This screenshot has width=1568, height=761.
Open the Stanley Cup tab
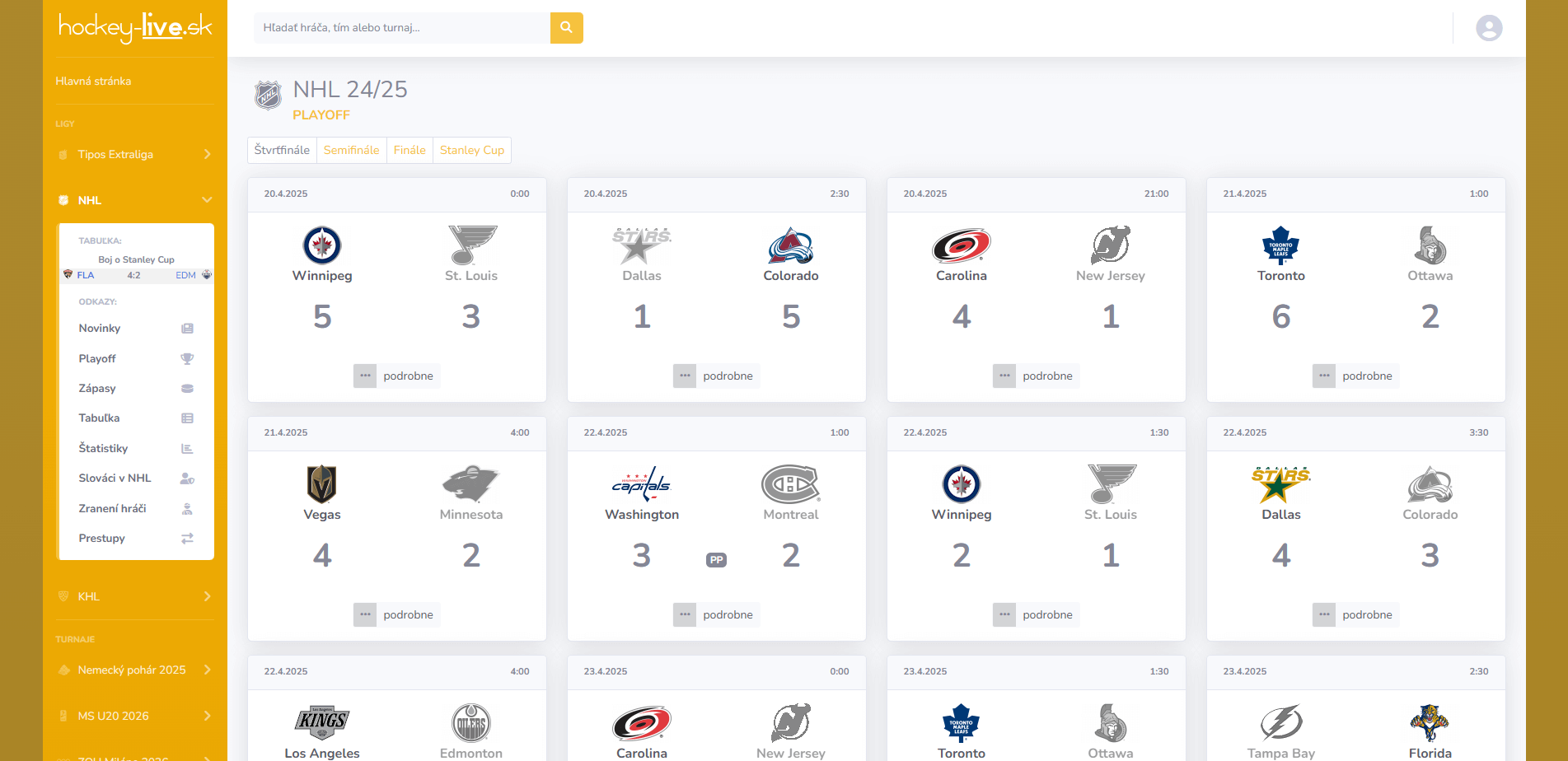472,150
